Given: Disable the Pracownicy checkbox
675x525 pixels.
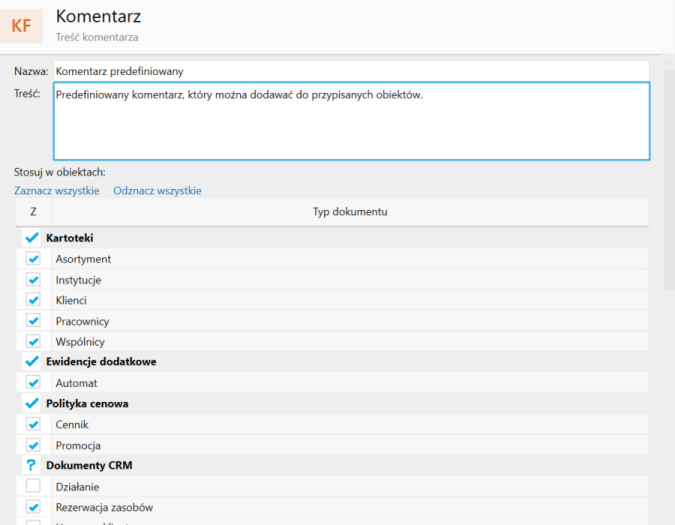Looking at the screenshot, I should pos(33,321).
